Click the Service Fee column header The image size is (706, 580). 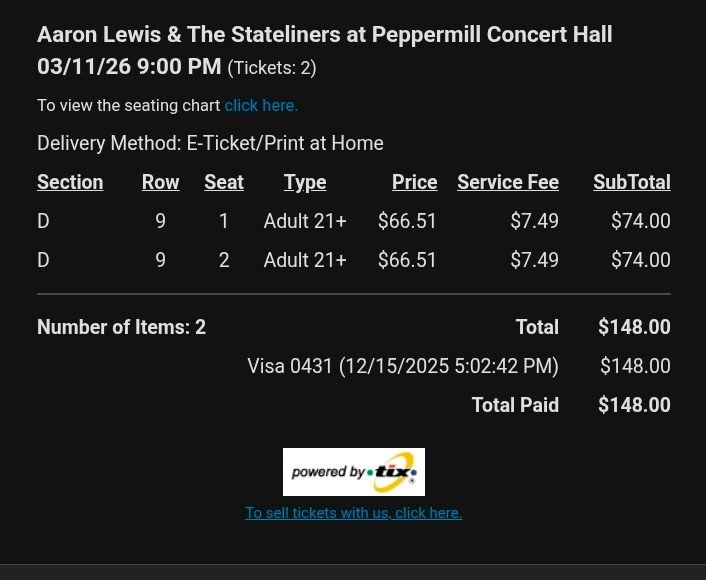click(508, 182)
